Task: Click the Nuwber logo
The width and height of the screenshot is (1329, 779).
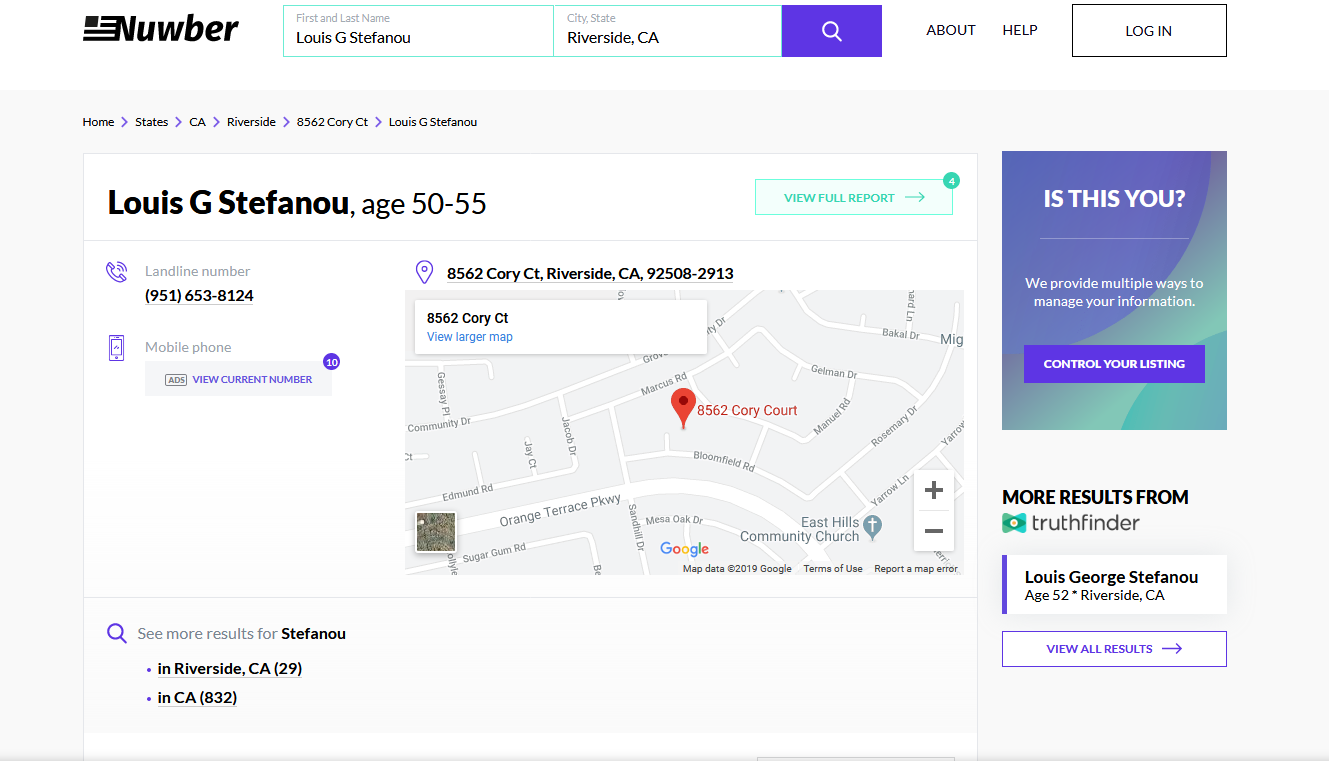Action: coord(160,28)
